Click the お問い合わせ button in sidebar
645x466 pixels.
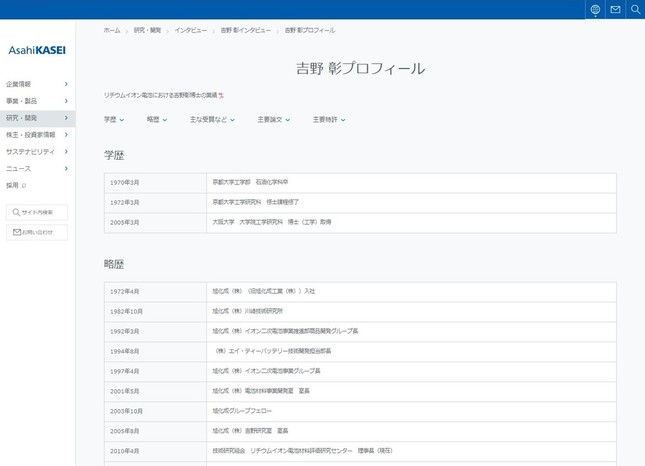[x=37, y=232]
